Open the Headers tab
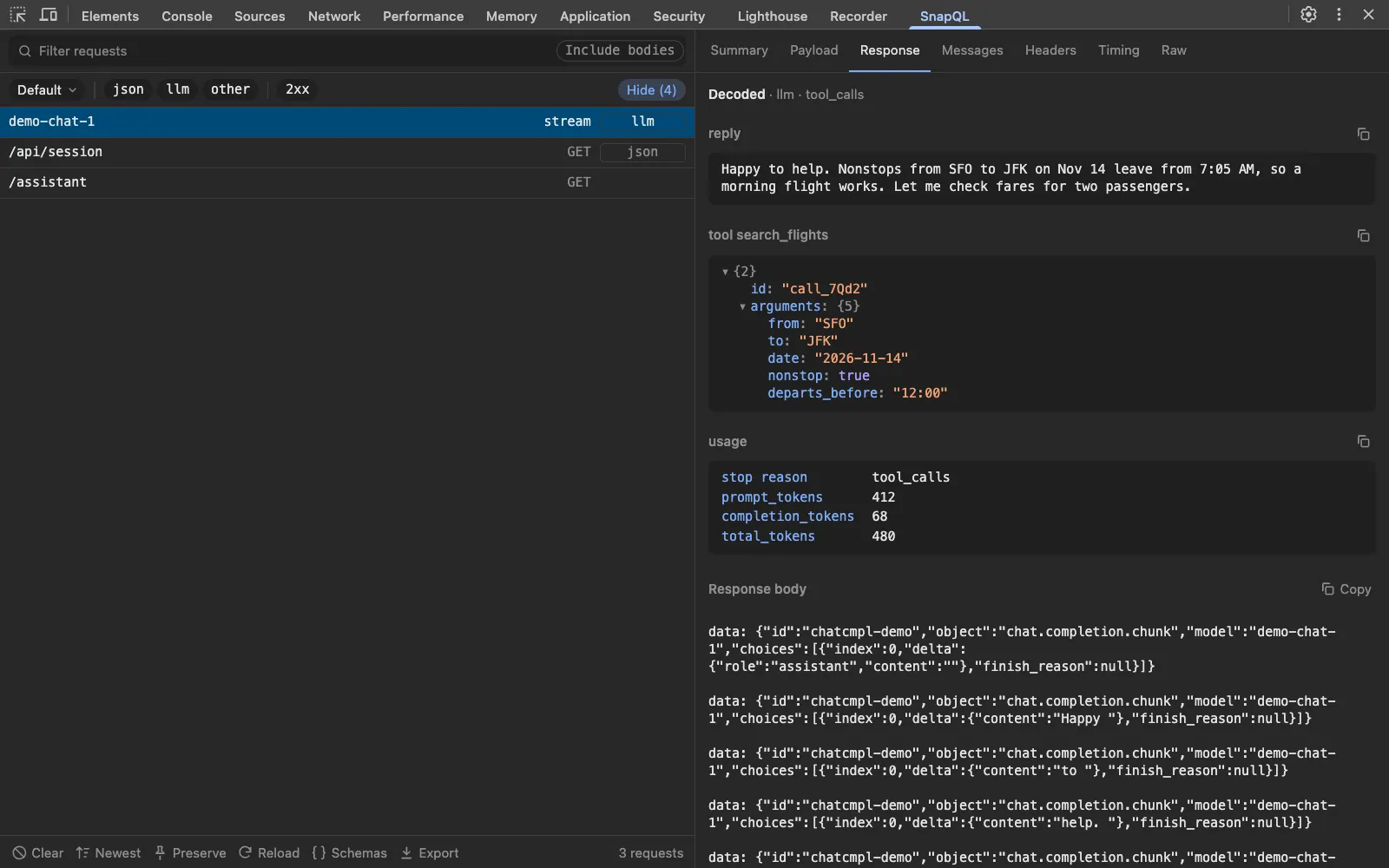The width and height of the screenshot is (1389, 868). [x=1050, y=50]
